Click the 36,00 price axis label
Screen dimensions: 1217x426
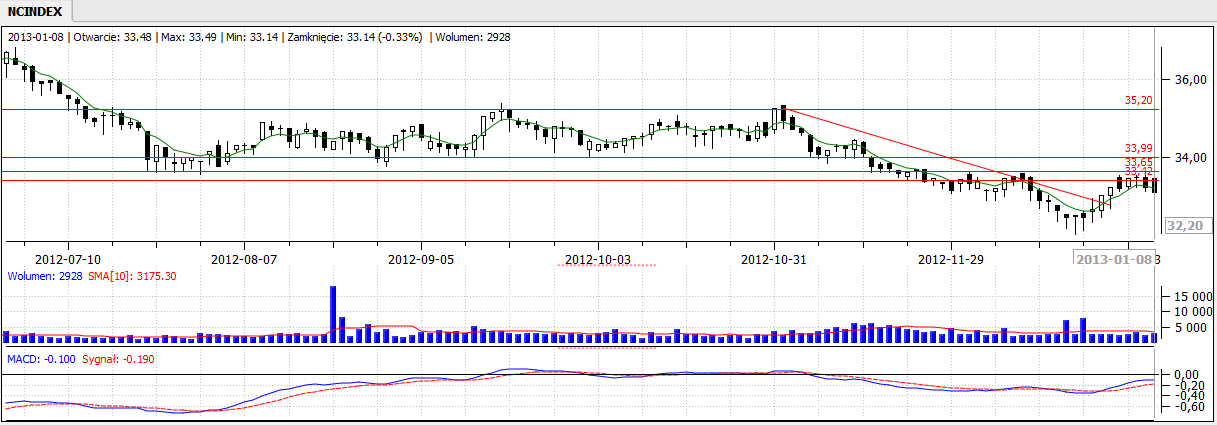1184,79
